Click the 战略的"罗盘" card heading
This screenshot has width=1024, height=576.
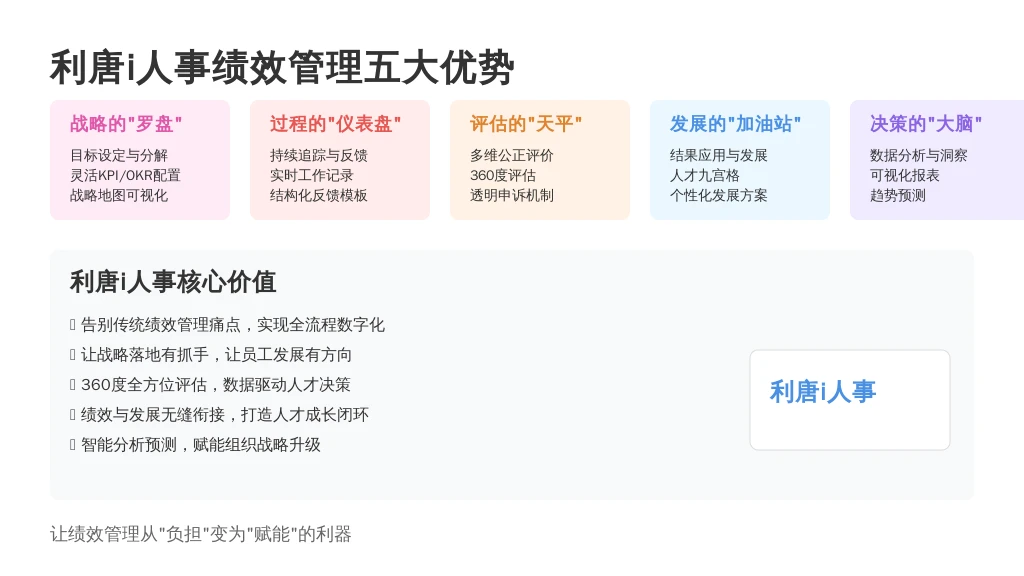click(x=126, y=123)
